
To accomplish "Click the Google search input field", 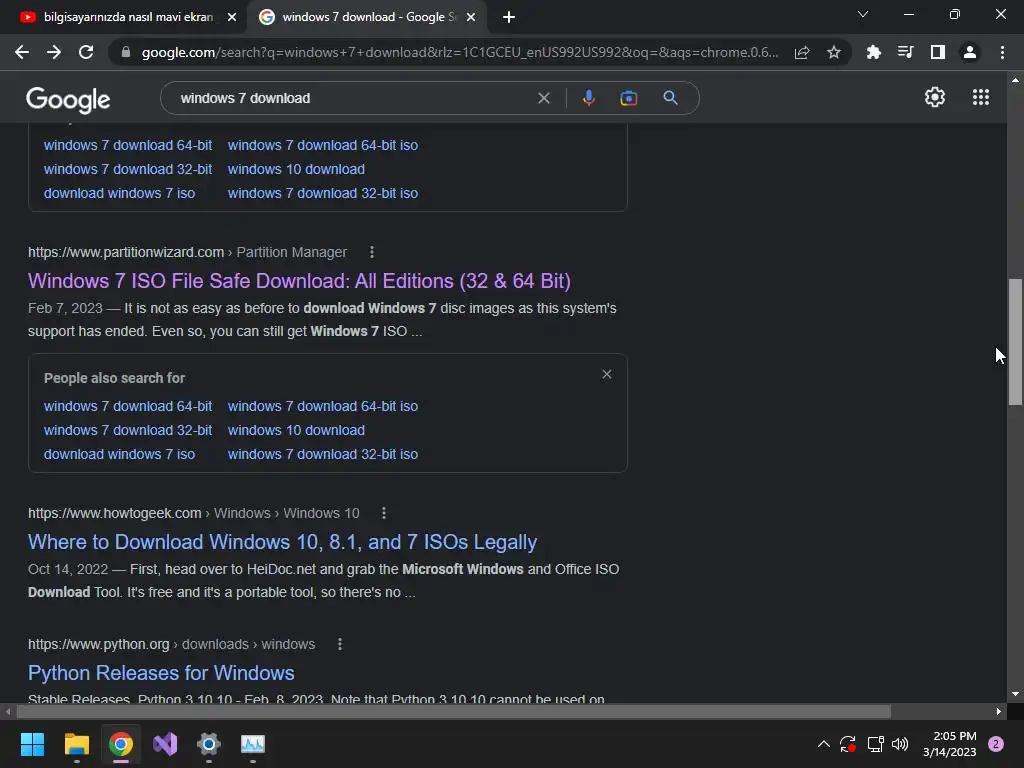I will point(353,98).
